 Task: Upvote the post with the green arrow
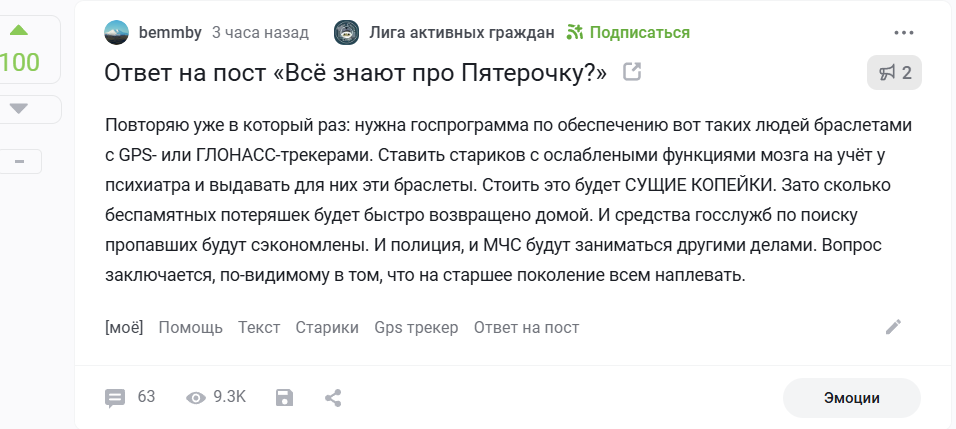(18, 29)
